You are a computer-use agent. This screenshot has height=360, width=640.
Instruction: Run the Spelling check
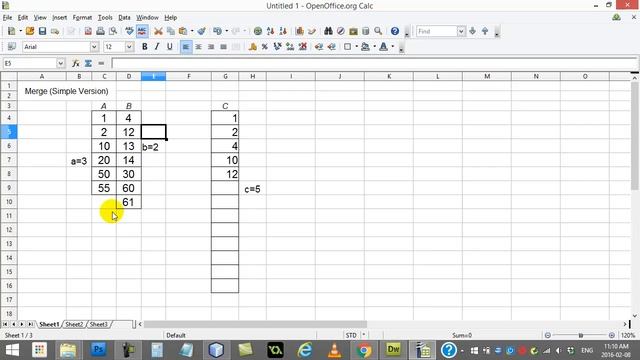pos(129,31)
